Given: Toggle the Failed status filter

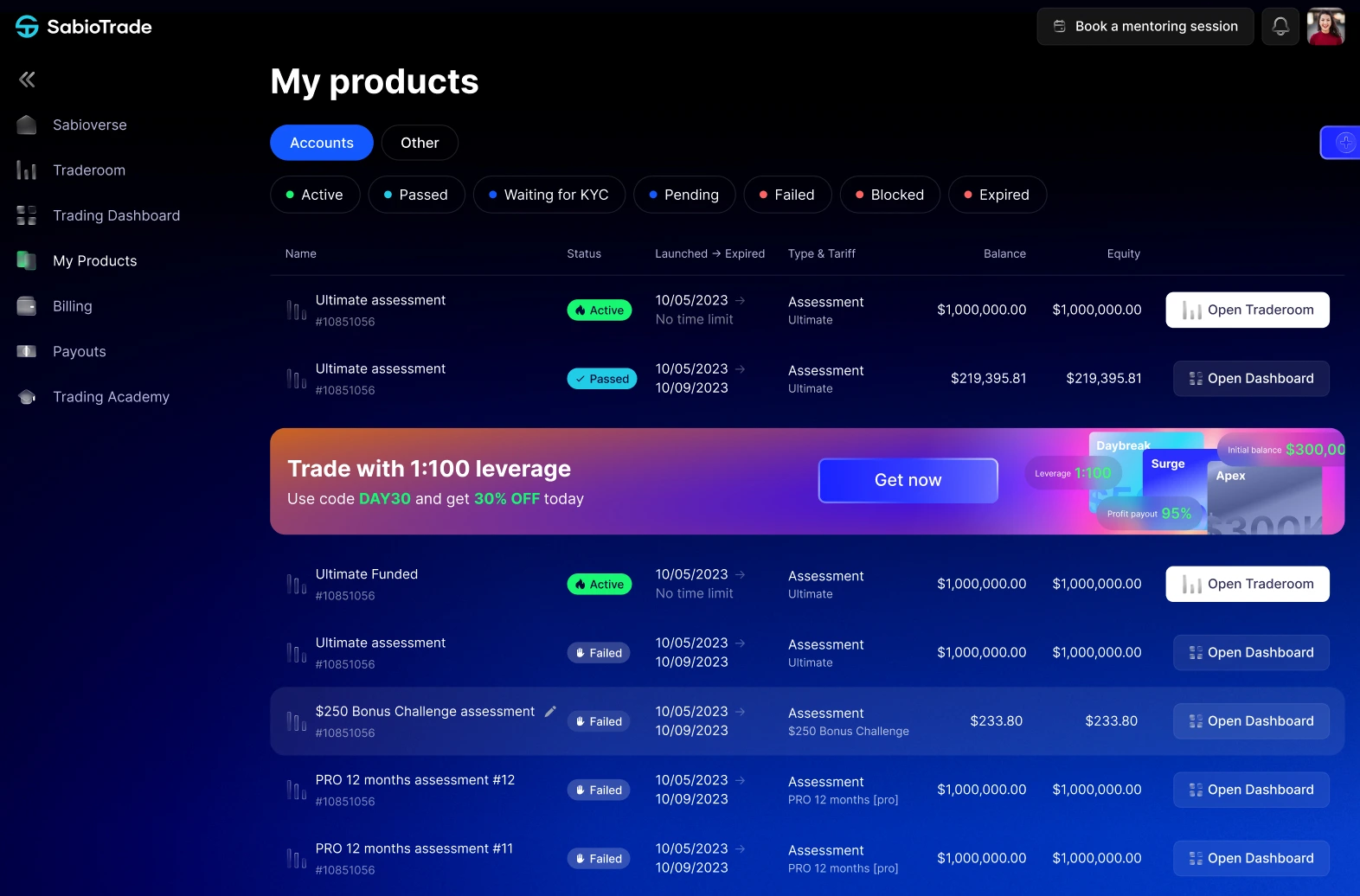Looking at the screenshot, I should coord(786,195).
